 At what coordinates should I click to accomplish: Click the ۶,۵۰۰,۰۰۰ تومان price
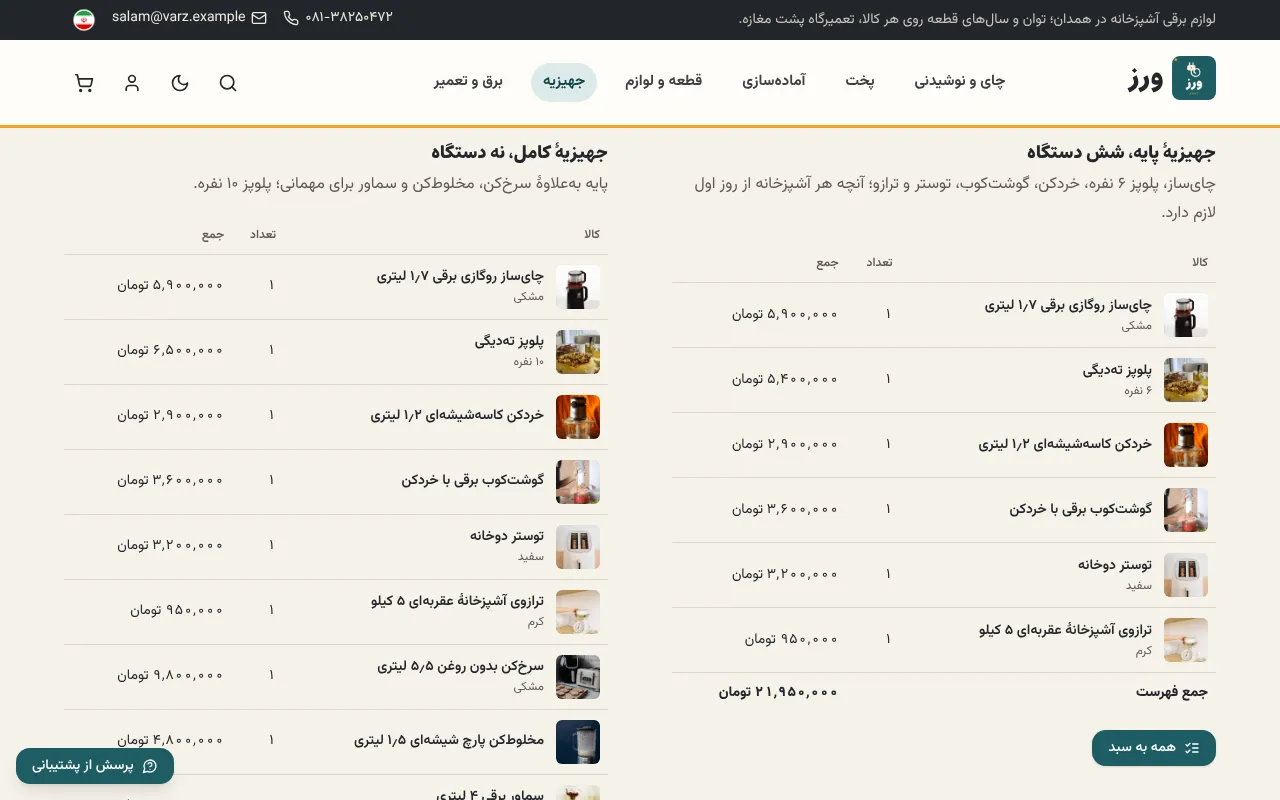(170, 350)
